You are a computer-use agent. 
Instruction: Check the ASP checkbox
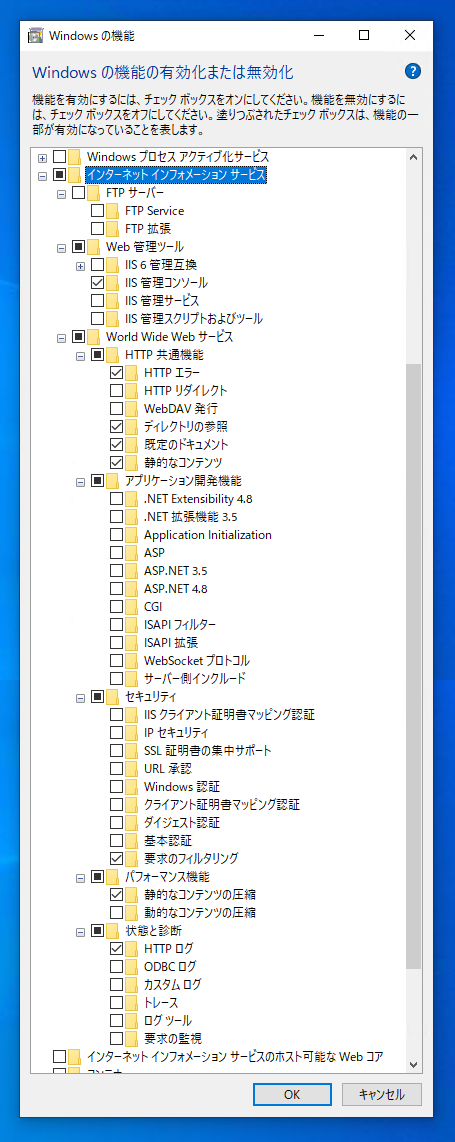116,553
